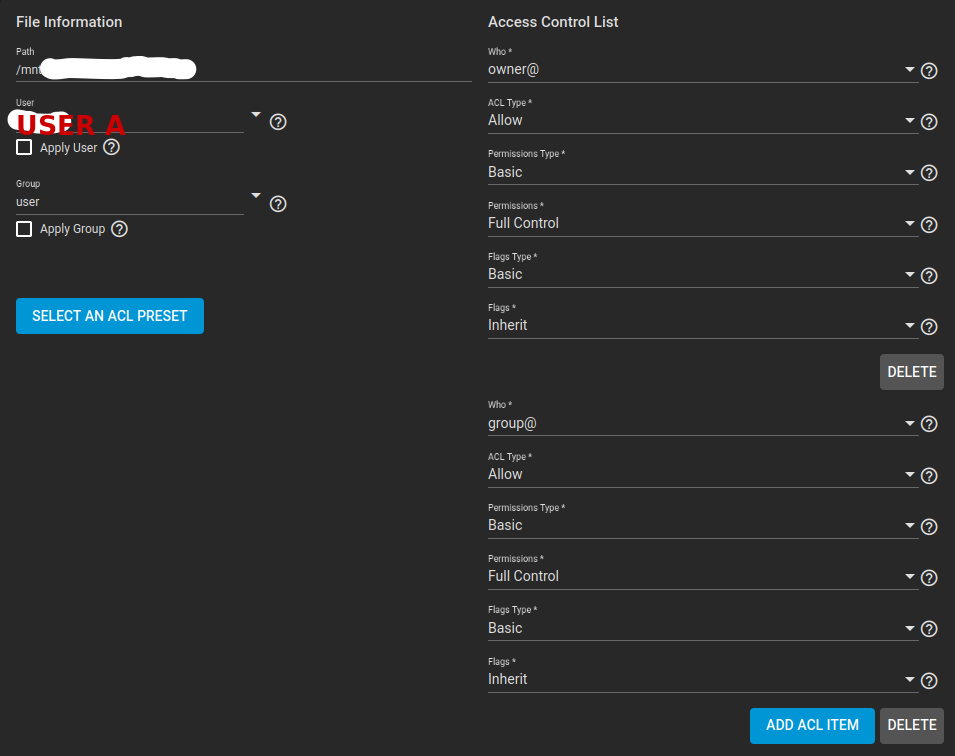This screenshot has height=756, width=955.
Task: Open help for Apply User checkbox
Action: [112, 148]
